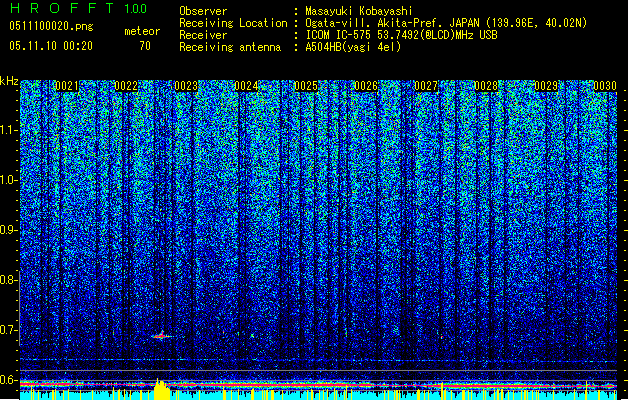Click the red meteor echo near 0.7 kHz
629x400 pixels.
[162, 336]
